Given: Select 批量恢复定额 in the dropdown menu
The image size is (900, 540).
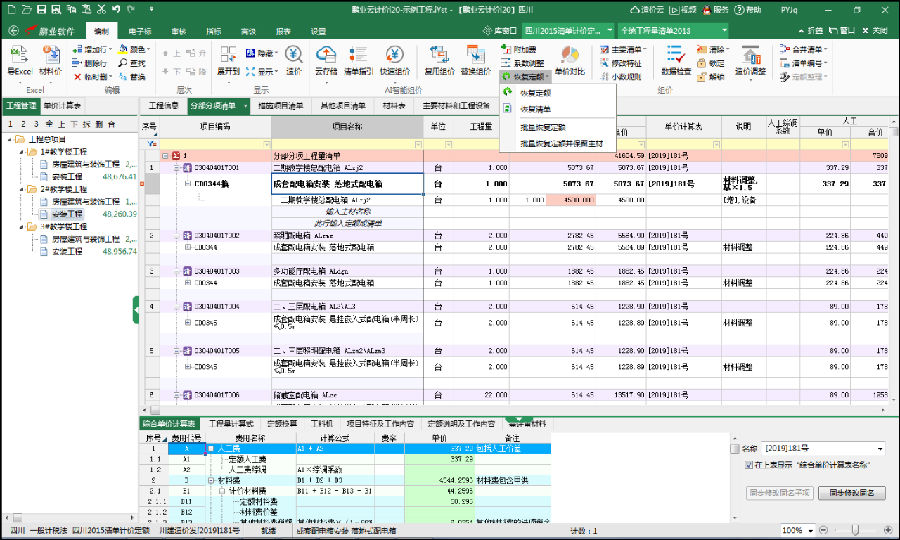Looking at the screenshot, I should pos(543,127).
